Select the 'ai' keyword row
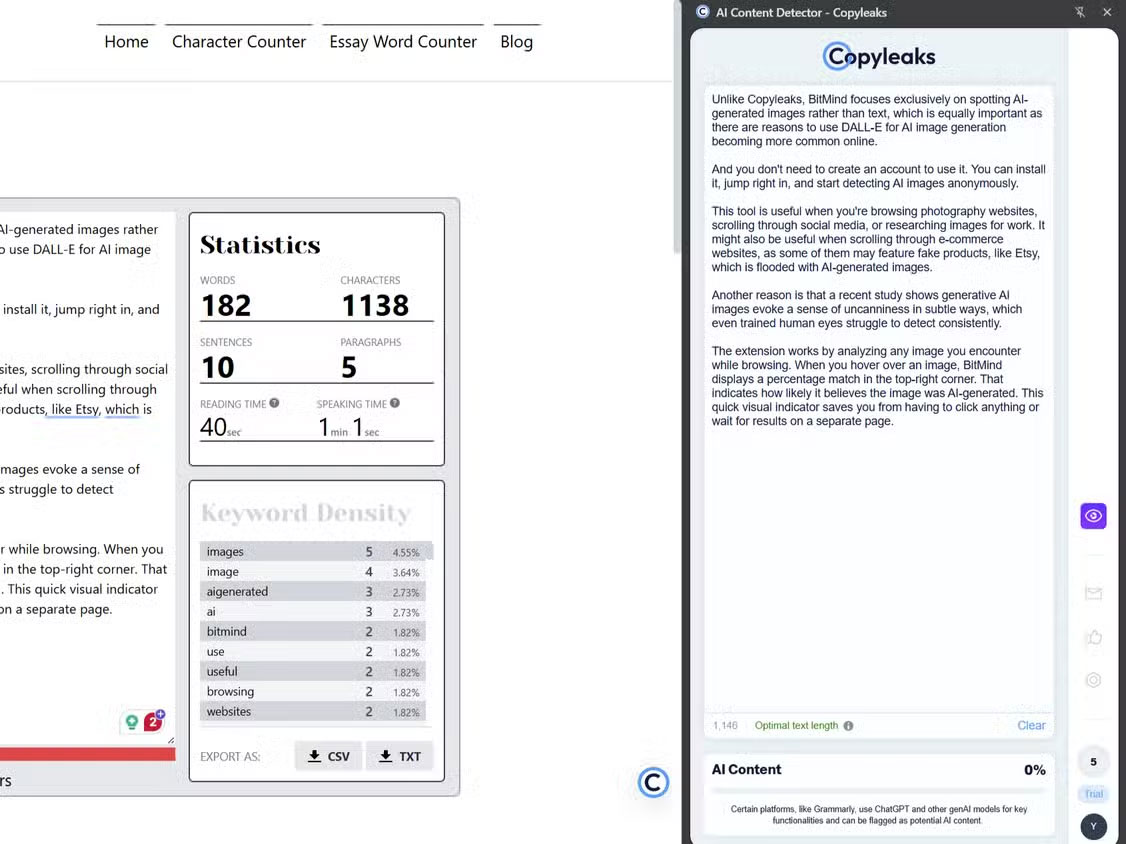The width and height of the screenshot is (1126, 844). [313, 612]
